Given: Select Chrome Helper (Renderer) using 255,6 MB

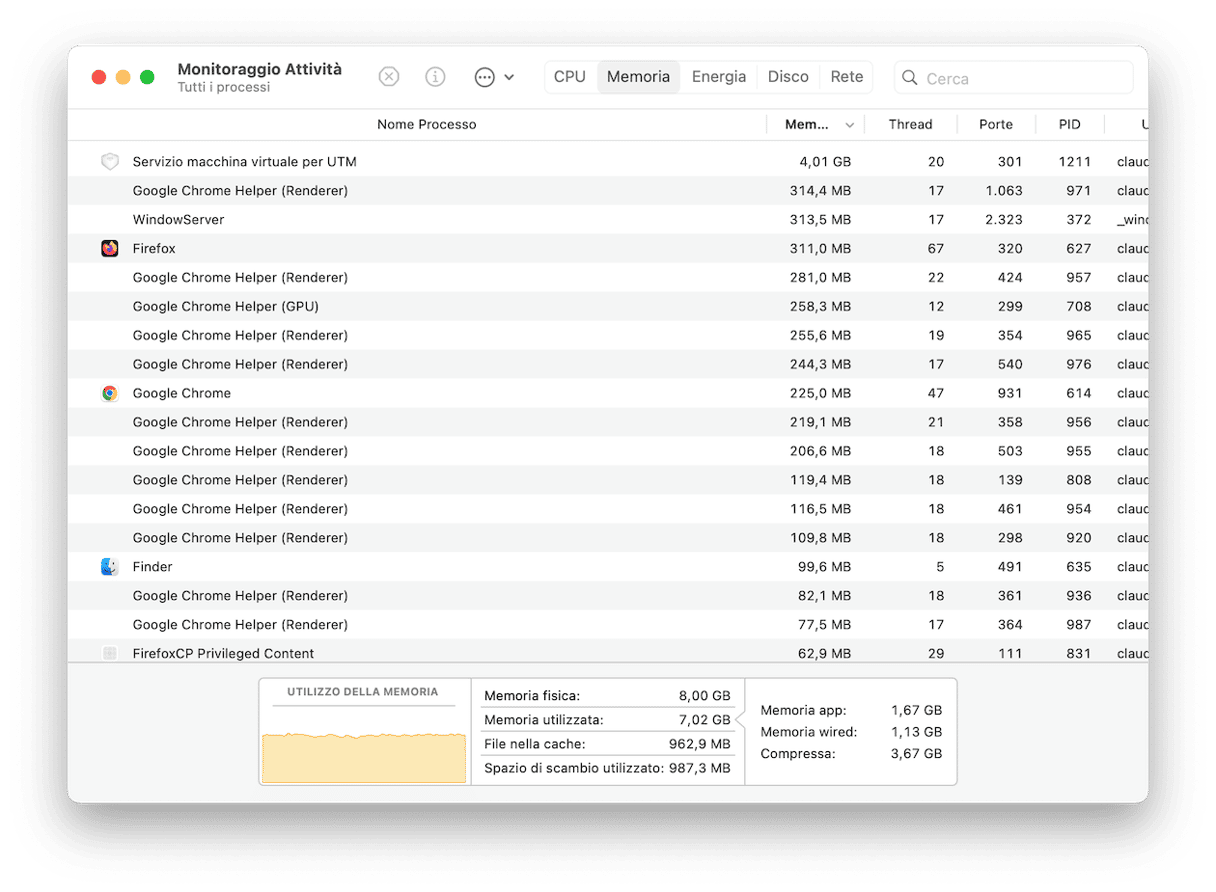Looking at the screenshot, I should coord(608,336).
